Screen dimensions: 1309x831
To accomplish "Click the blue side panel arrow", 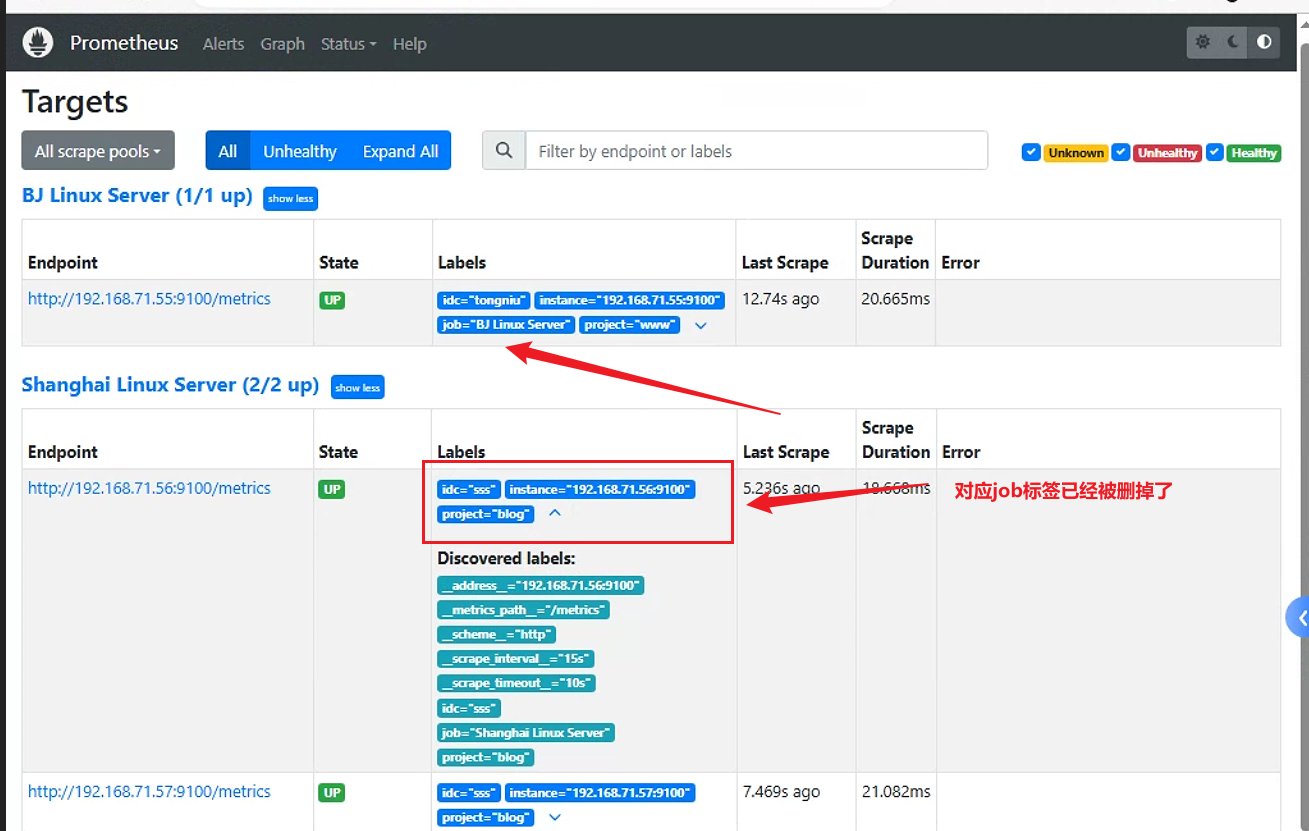I will 1298,619.
